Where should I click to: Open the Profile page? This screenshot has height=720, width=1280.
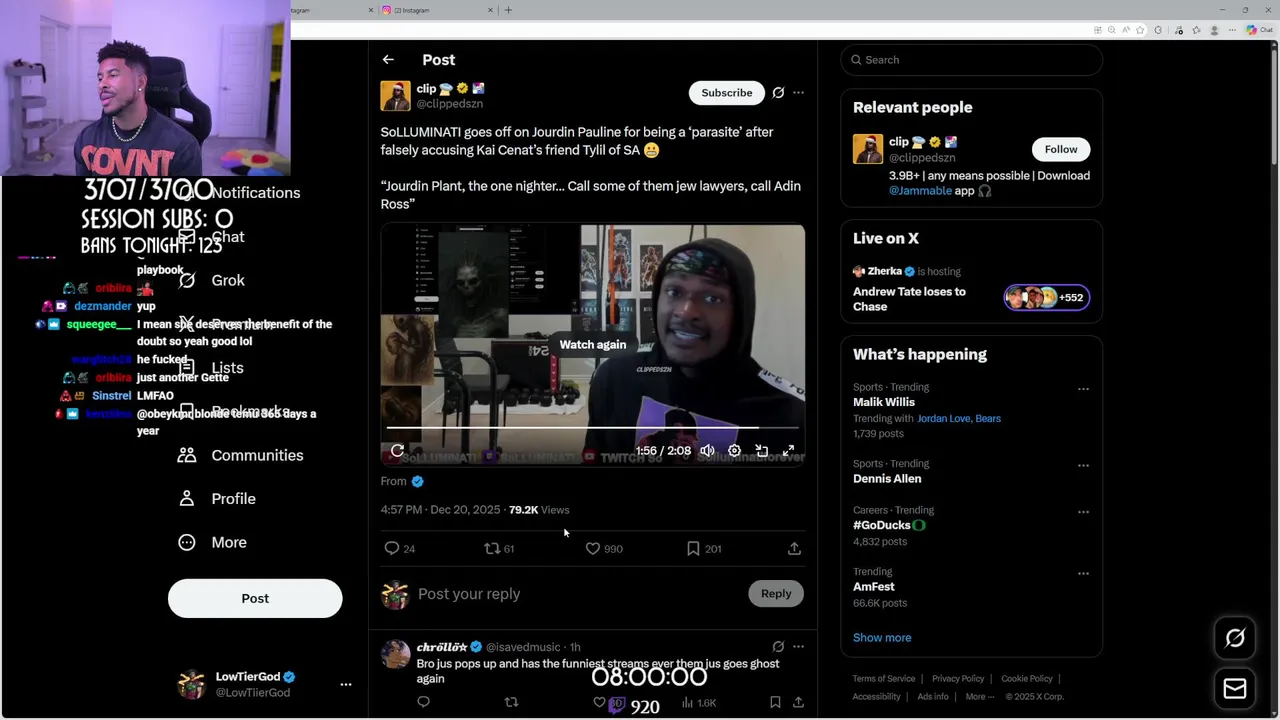(x=216, y=499)
